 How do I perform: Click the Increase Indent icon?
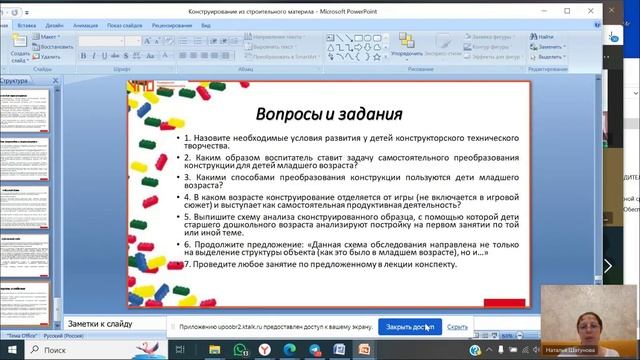223,41
